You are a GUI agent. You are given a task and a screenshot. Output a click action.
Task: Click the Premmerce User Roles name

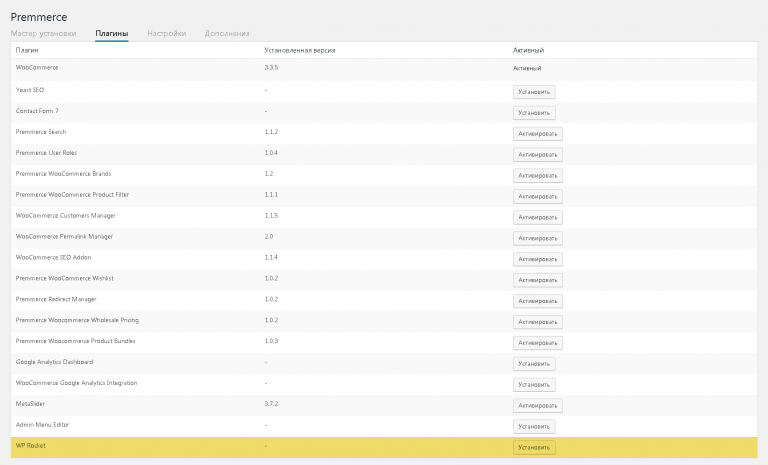(x=46, y=153)
